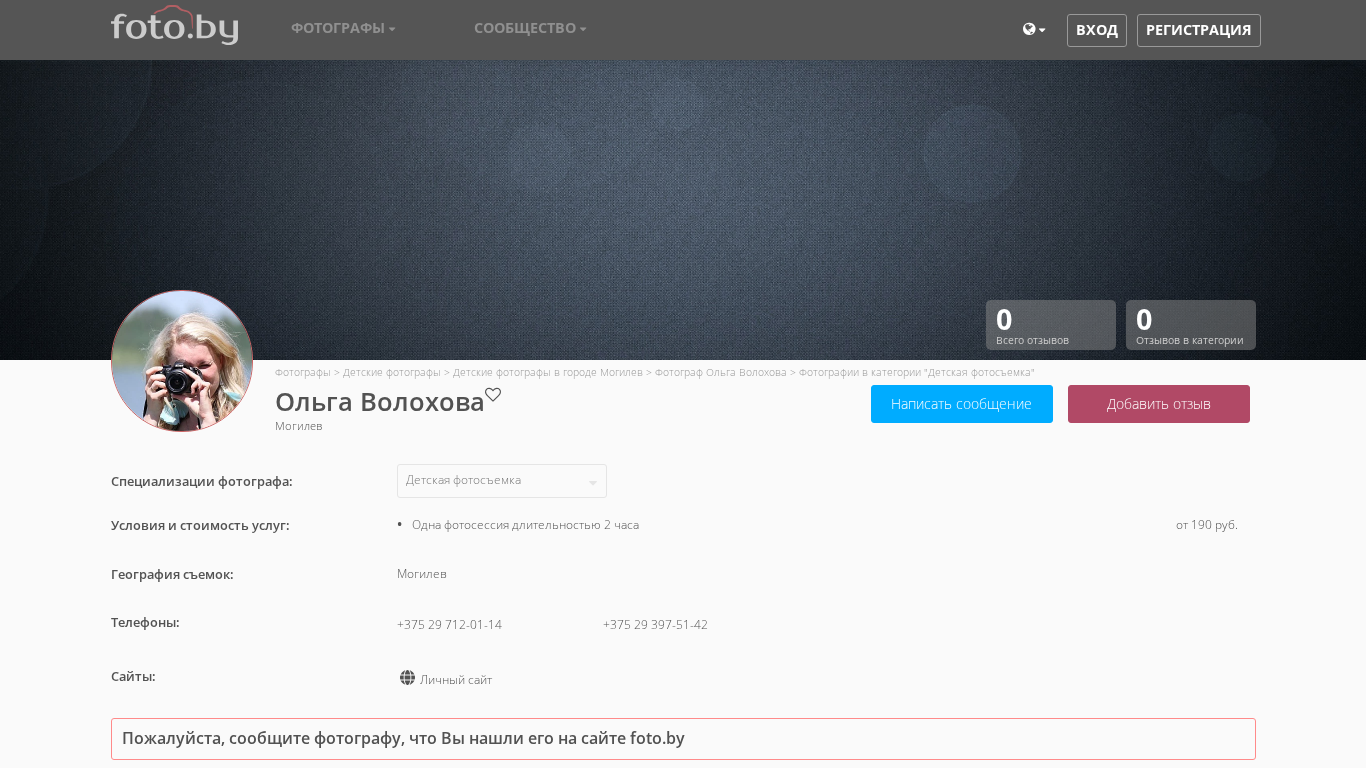1366x768 pixels.
Task: Click the globe icon beside Личный сайт
Action: pos(407,678)
